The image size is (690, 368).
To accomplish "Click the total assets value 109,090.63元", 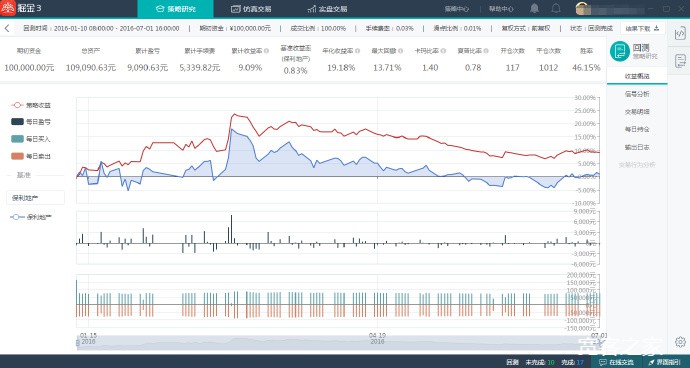I will [91, 68].
